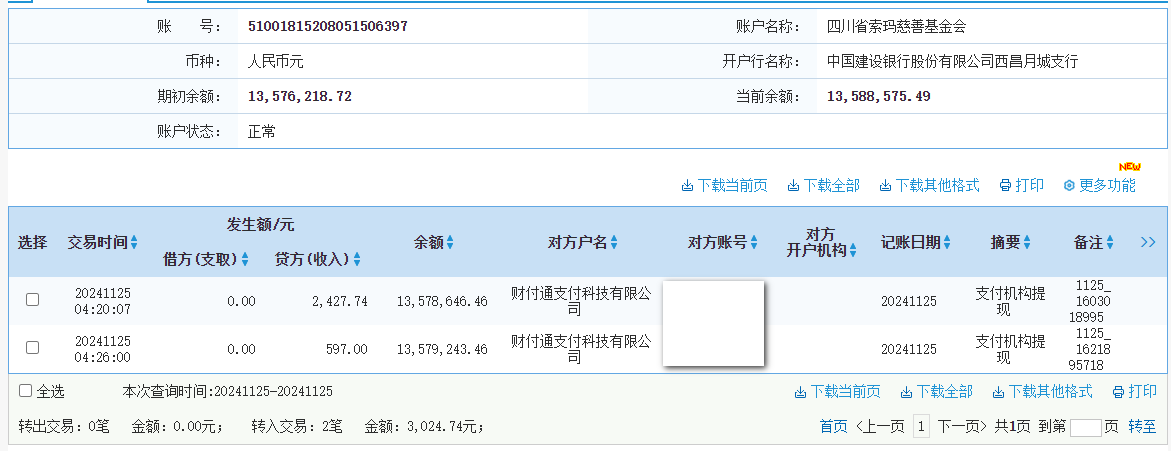Image resolution: width=1171 pixels, height=451 pixels.
Task: Select credit amount 597.00
Action: [347, 349]
